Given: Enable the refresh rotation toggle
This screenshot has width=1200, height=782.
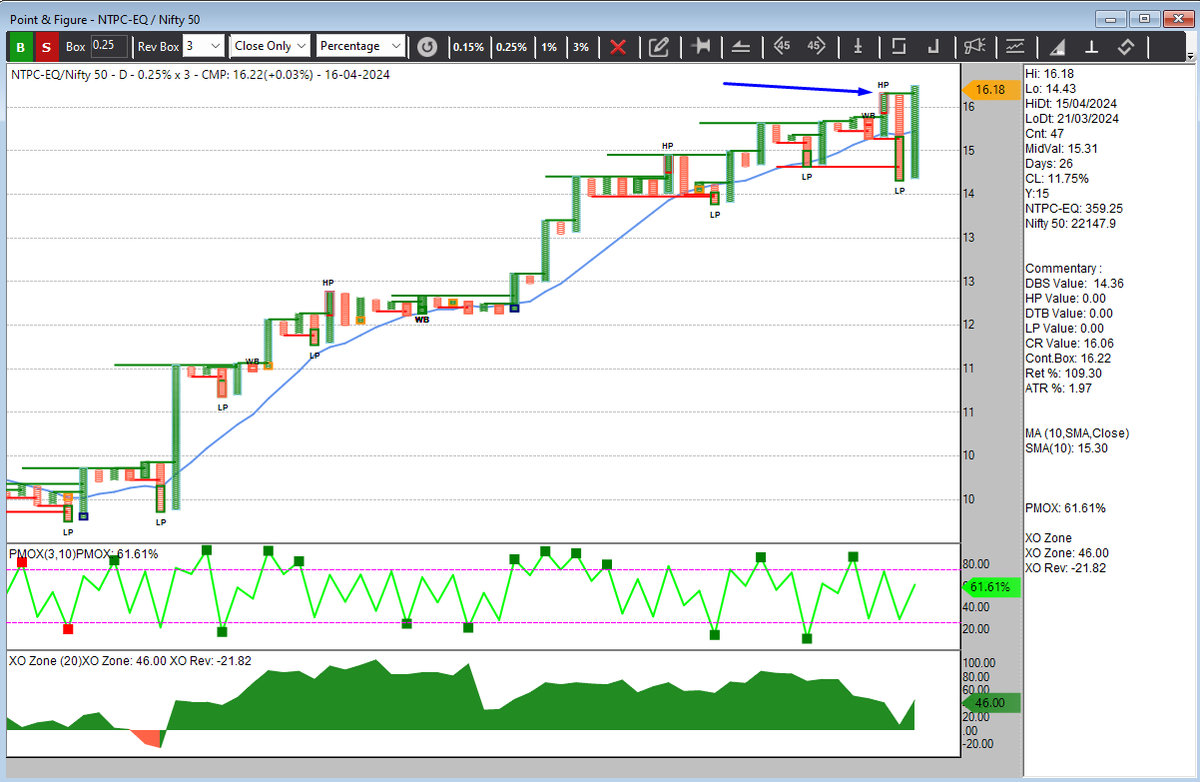Looking at the screenshot, I should coord(428,46).
